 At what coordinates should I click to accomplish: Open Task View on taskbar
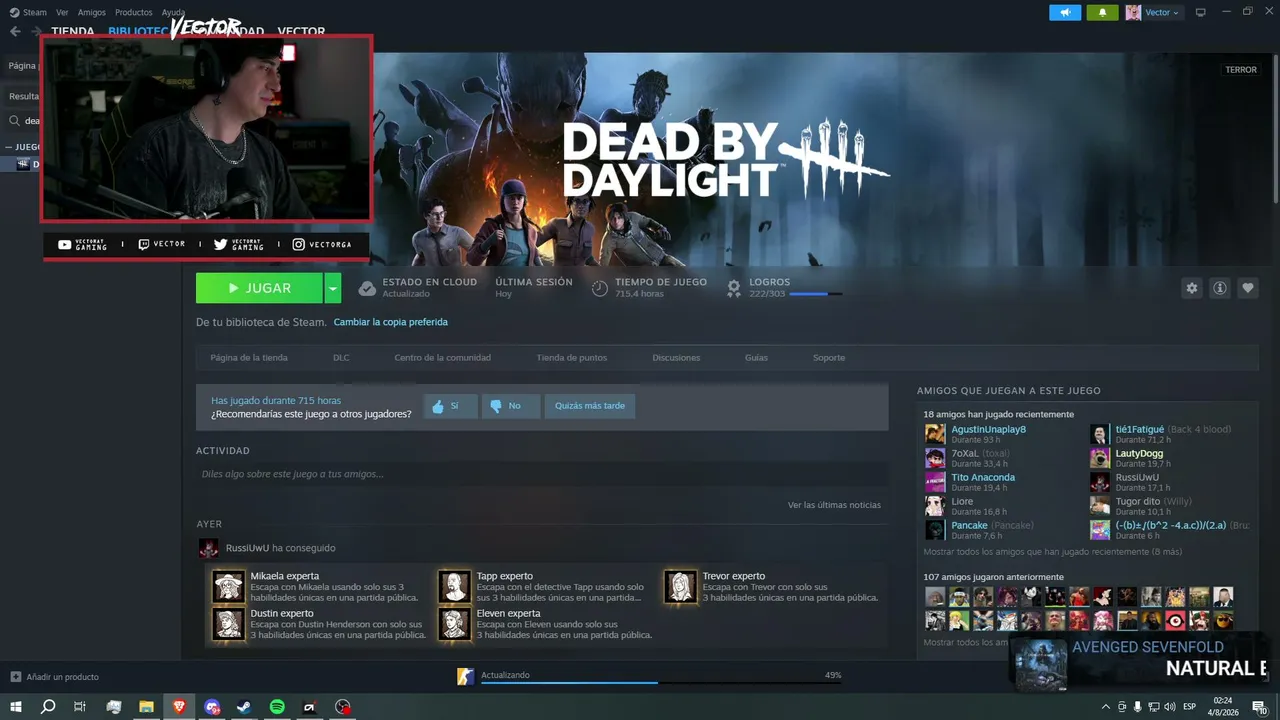(80, 707)
